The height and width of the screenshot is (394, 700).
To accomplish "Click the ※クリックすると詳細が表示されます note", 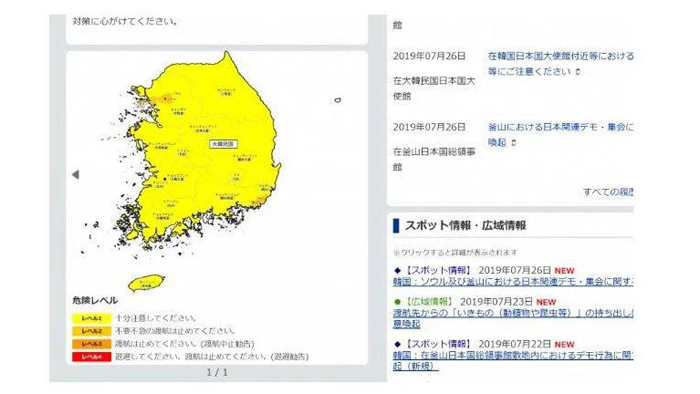I will point(455,253).
